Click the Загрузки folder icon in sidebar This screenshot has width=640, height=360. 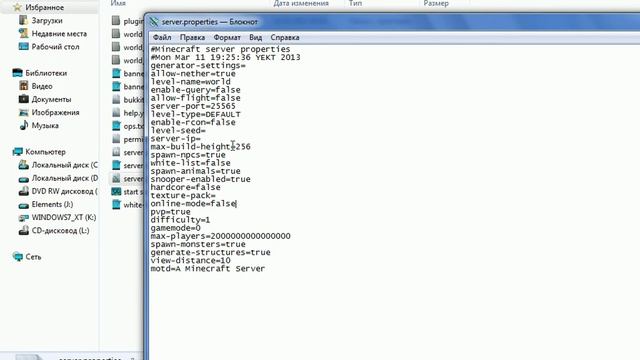coord(23,20)
